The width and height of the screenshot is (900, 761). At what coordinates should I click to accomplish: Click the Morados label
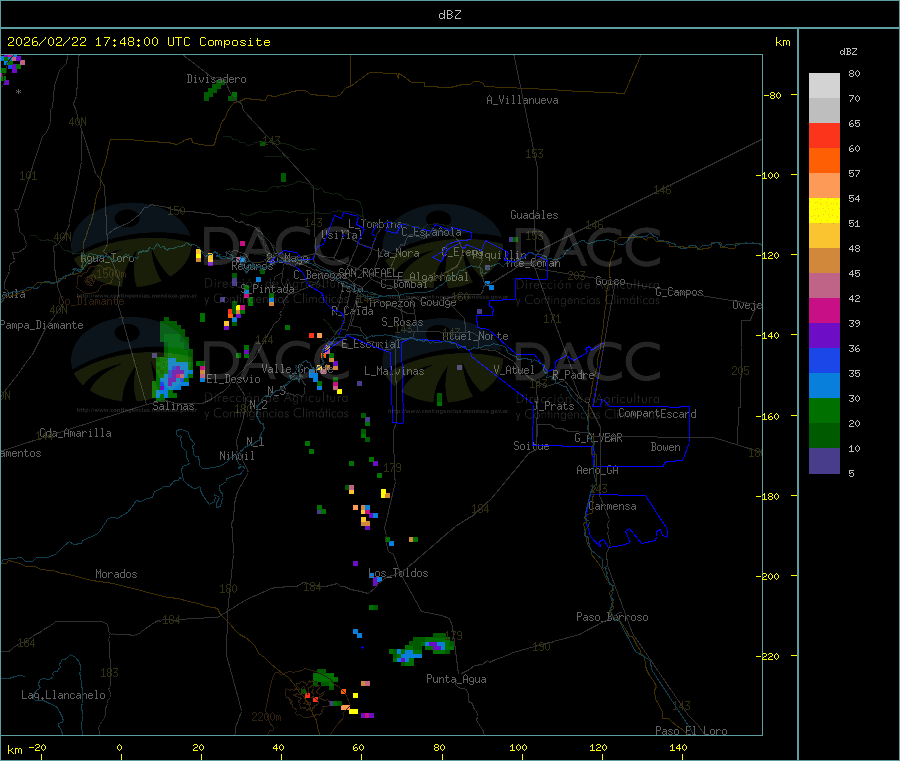pyautogui.click(x=117, y=574)
